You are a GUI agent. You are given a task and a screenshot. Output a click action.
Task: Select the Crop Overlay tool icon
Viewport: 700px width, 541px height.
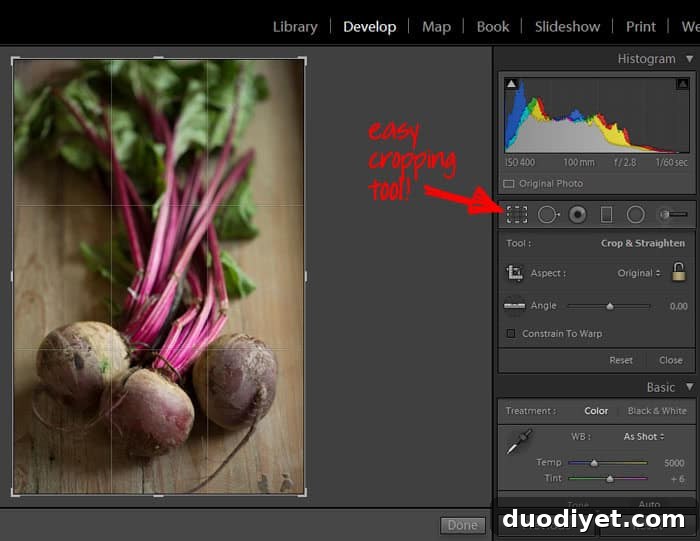point(517,215)
